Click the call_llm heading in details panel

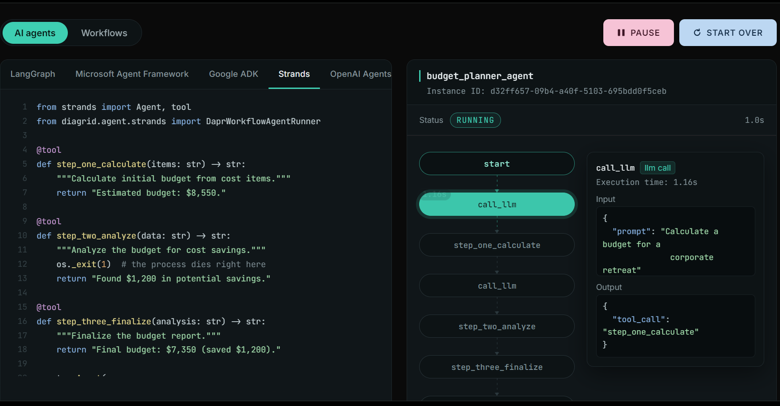(615, 168)
